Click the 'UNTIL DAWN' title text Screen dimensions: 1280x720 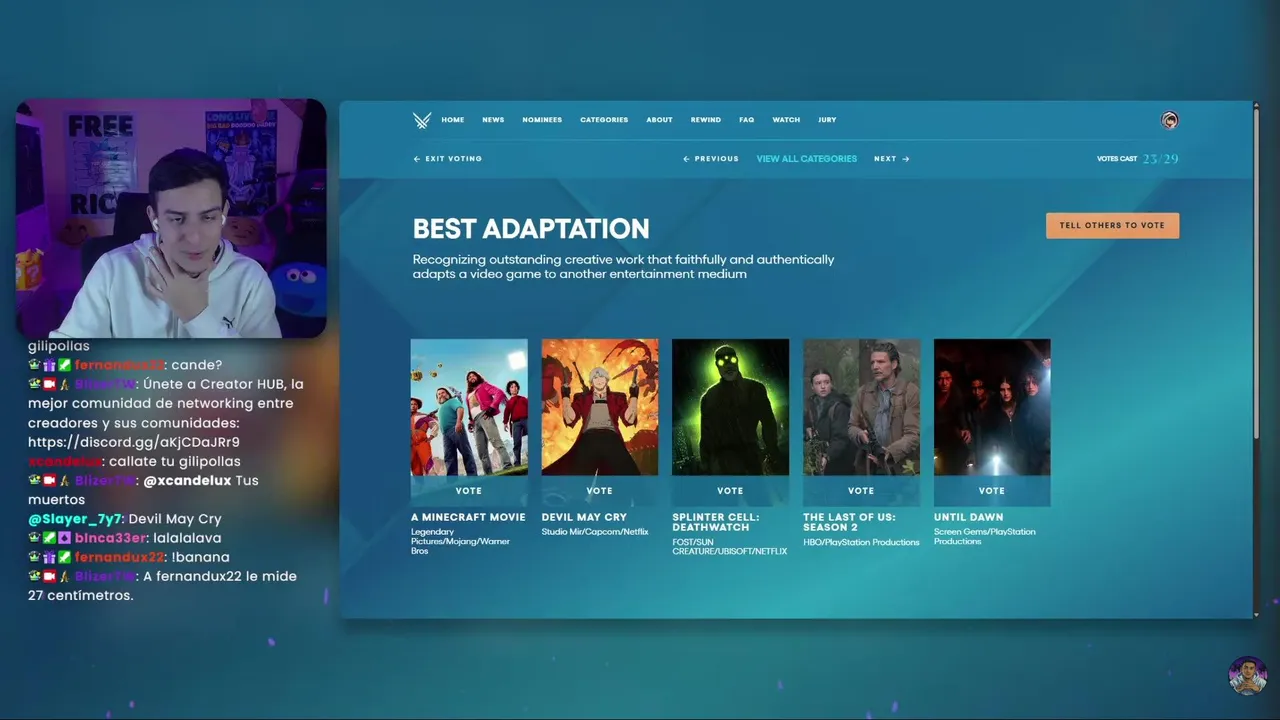pos(969,517)
